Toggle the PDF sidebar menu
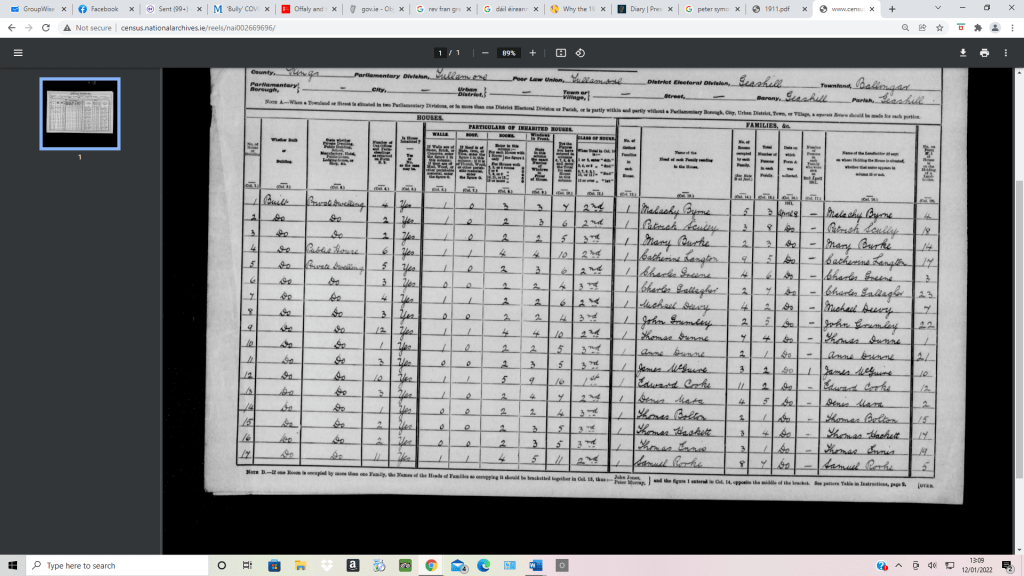The height and width of the screenshot is (576, 1024). (x=17, y=52)
